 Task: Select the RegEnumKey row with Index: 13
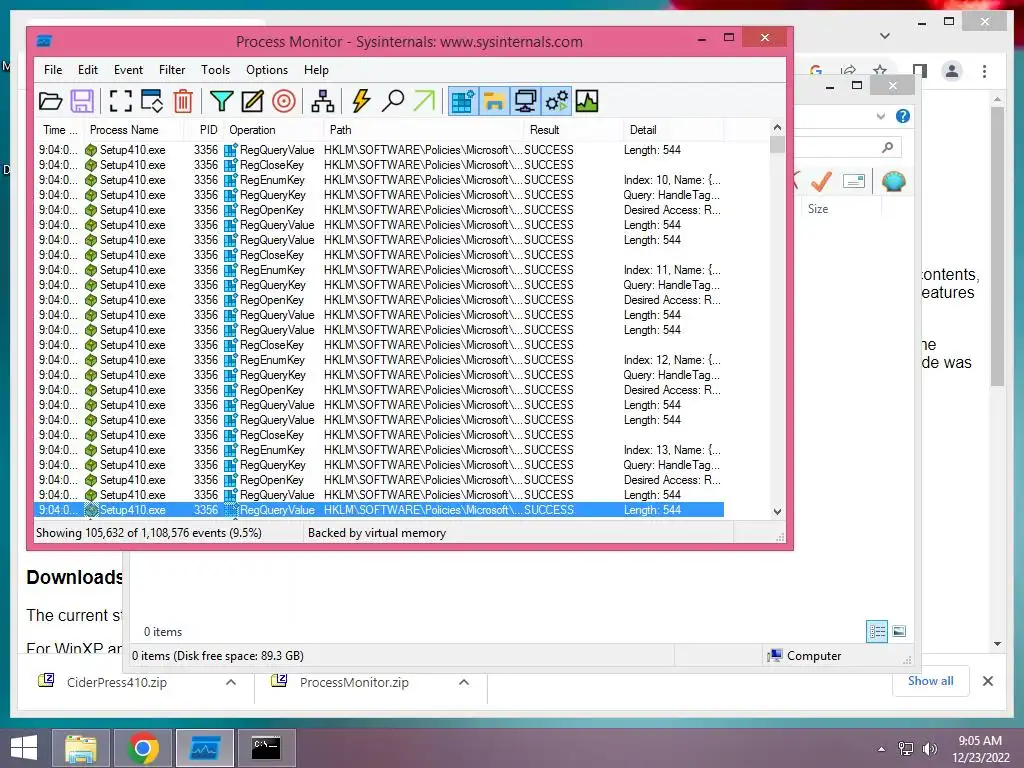click(379, 451)
